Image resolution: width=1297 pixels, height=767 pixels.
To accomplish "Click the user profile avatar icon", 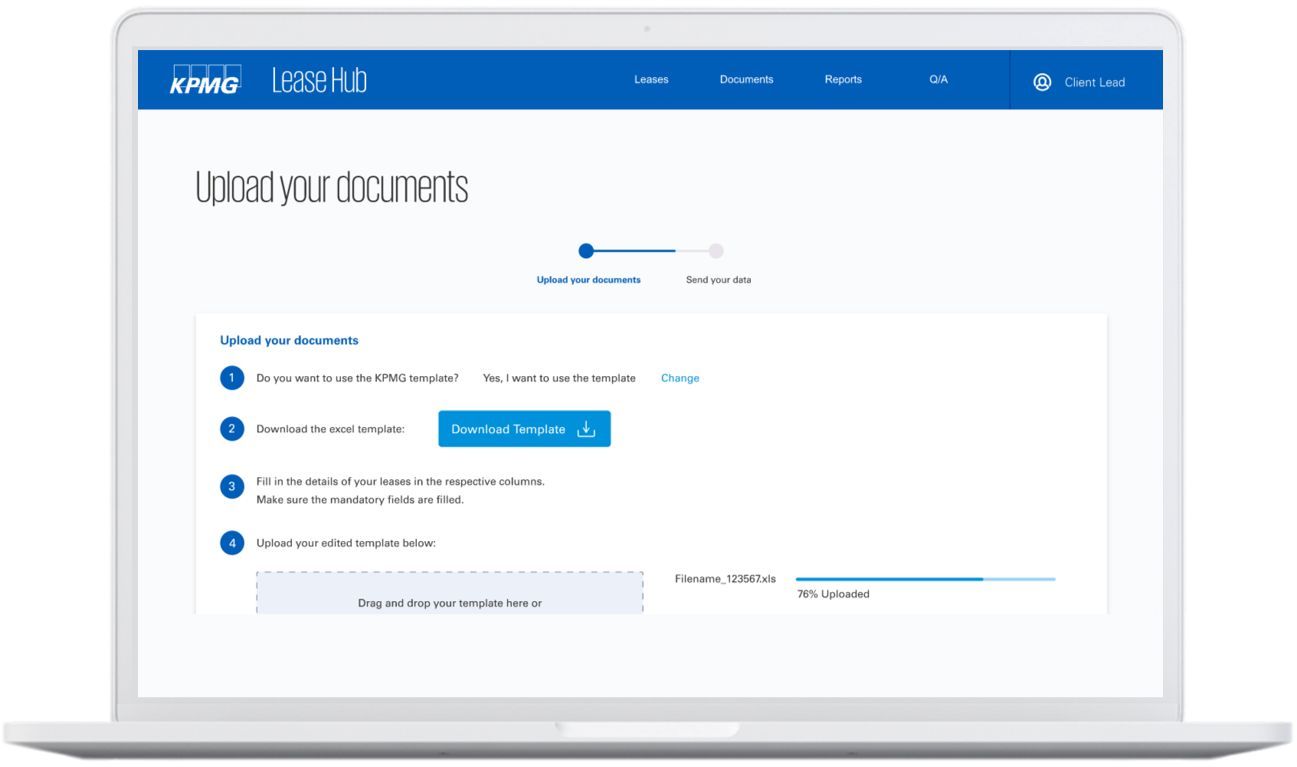I will pyautogui.click(x=1042, y=82).
